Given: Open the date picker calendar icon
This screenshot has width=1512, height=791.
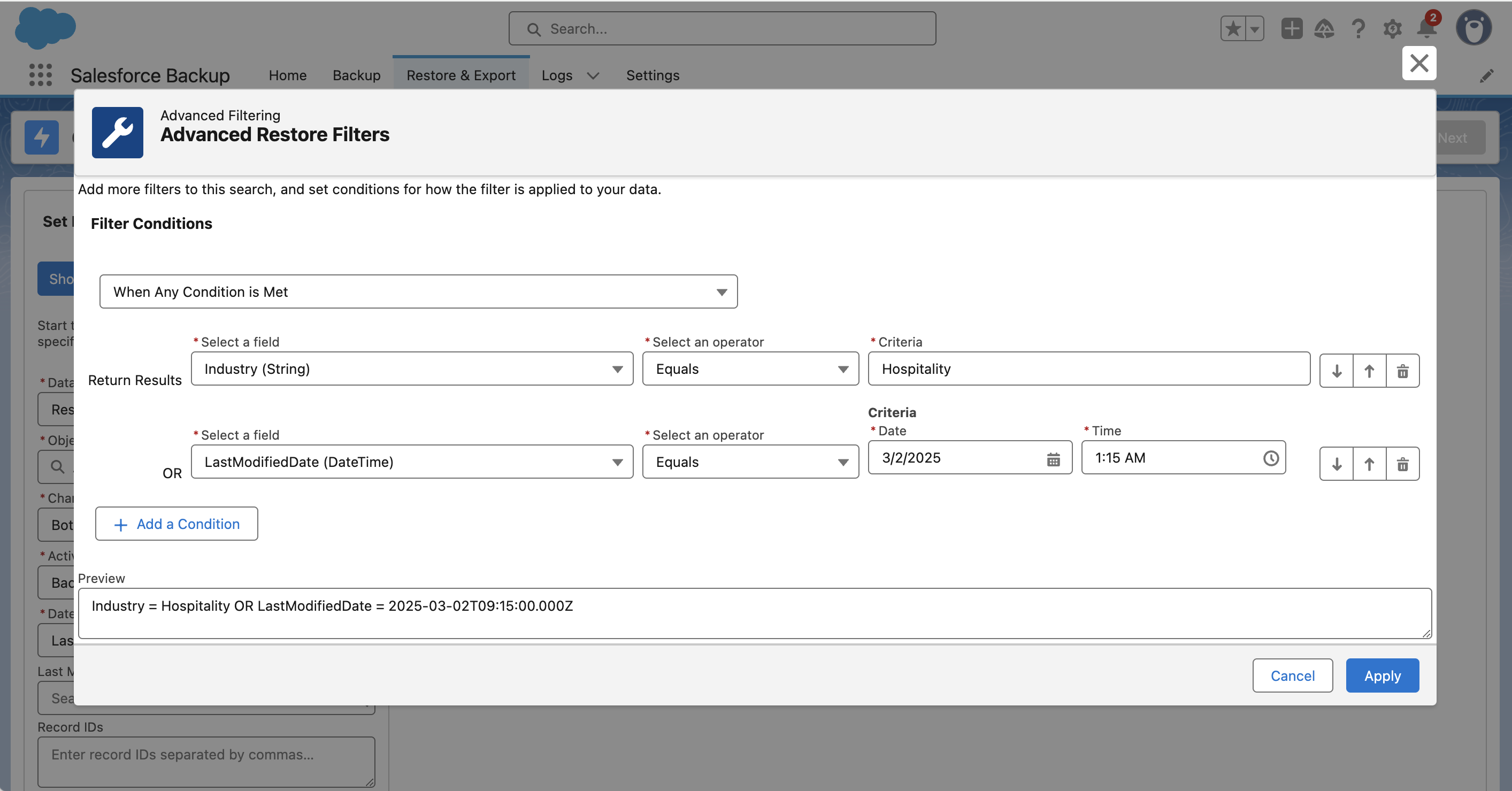Looking at the screenshot, I should click(1054, 459).
